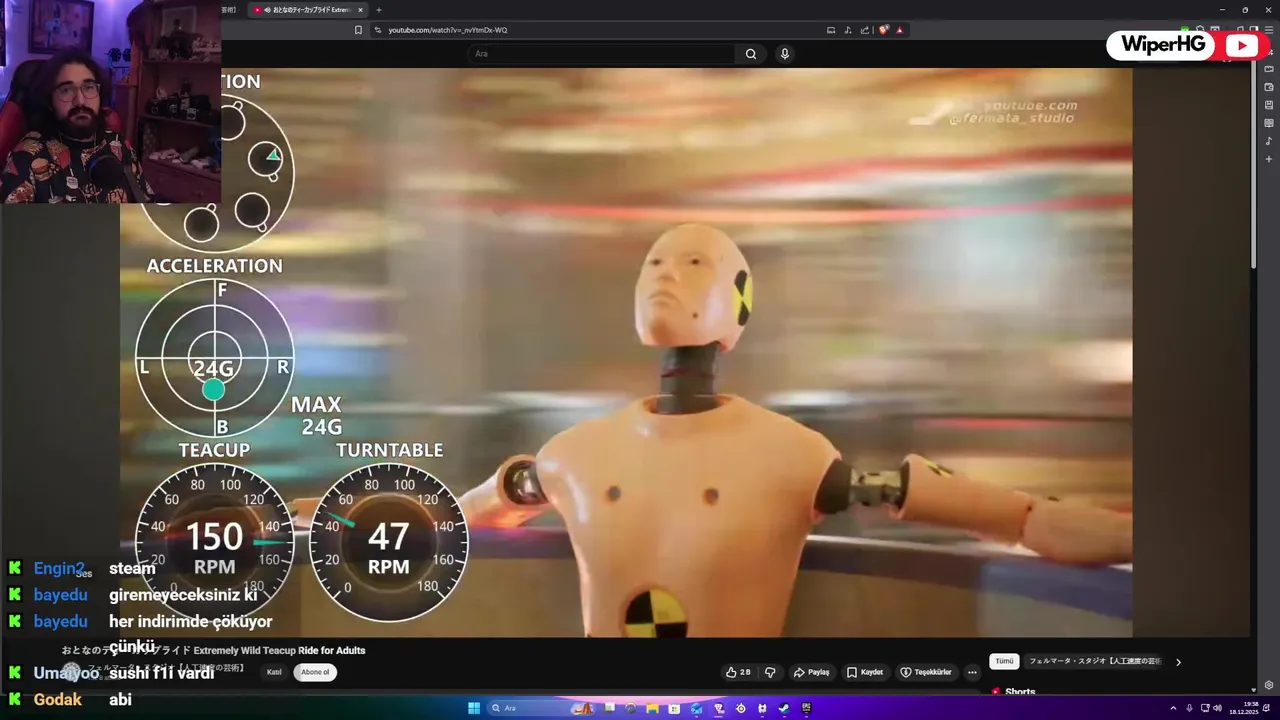Click the YouTube search icon button
This screenshot has width=1280, height=720.
(751, 54)
